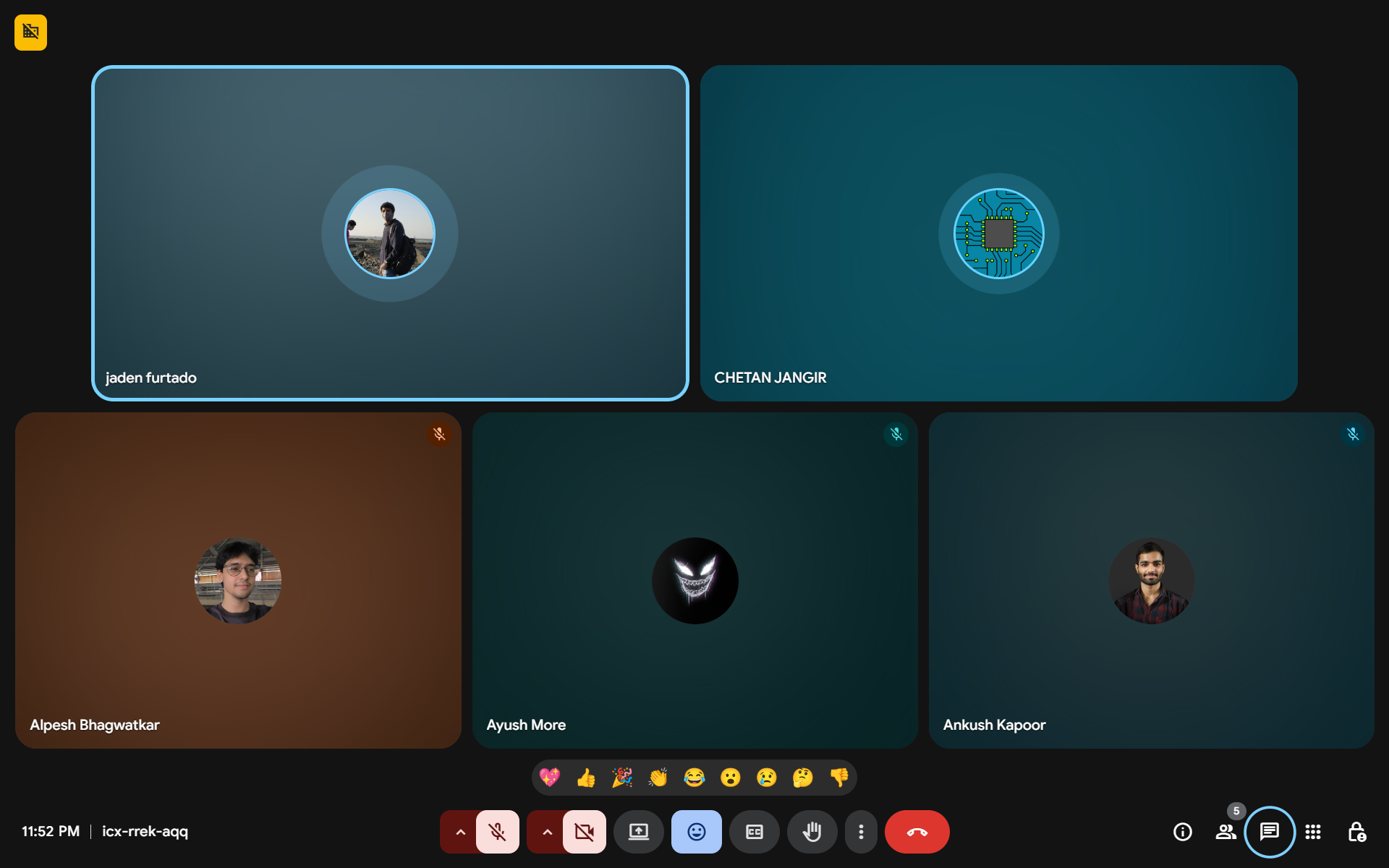
Task: Leave the call
Action: click(x=917, y=832)
